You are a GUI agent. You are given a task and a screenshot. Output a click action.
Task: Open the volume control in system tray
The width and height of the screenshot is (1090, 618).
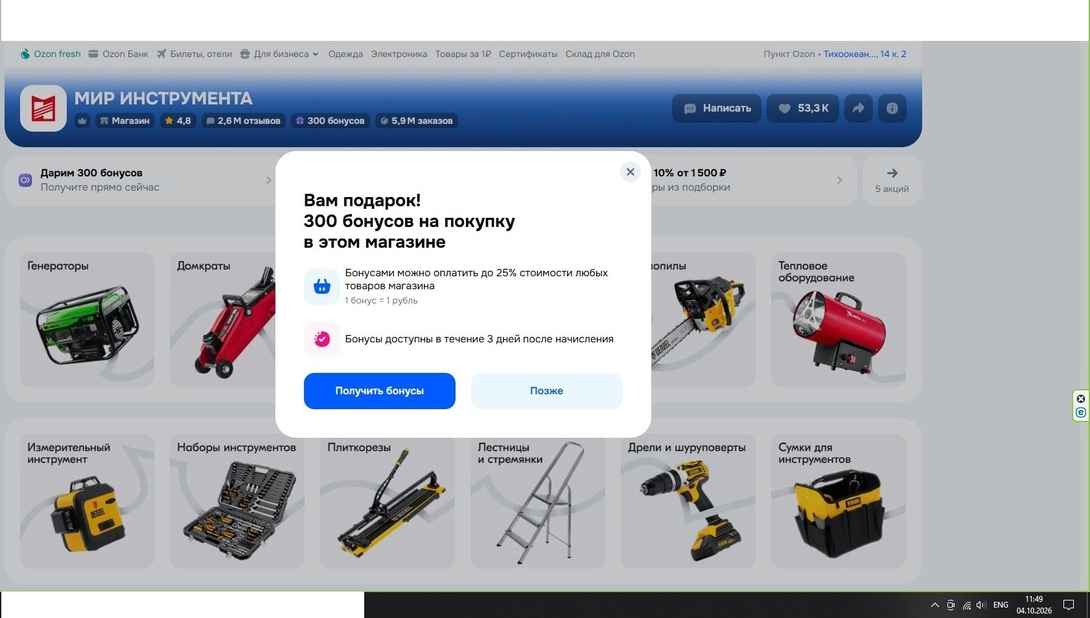coord(981,605)
